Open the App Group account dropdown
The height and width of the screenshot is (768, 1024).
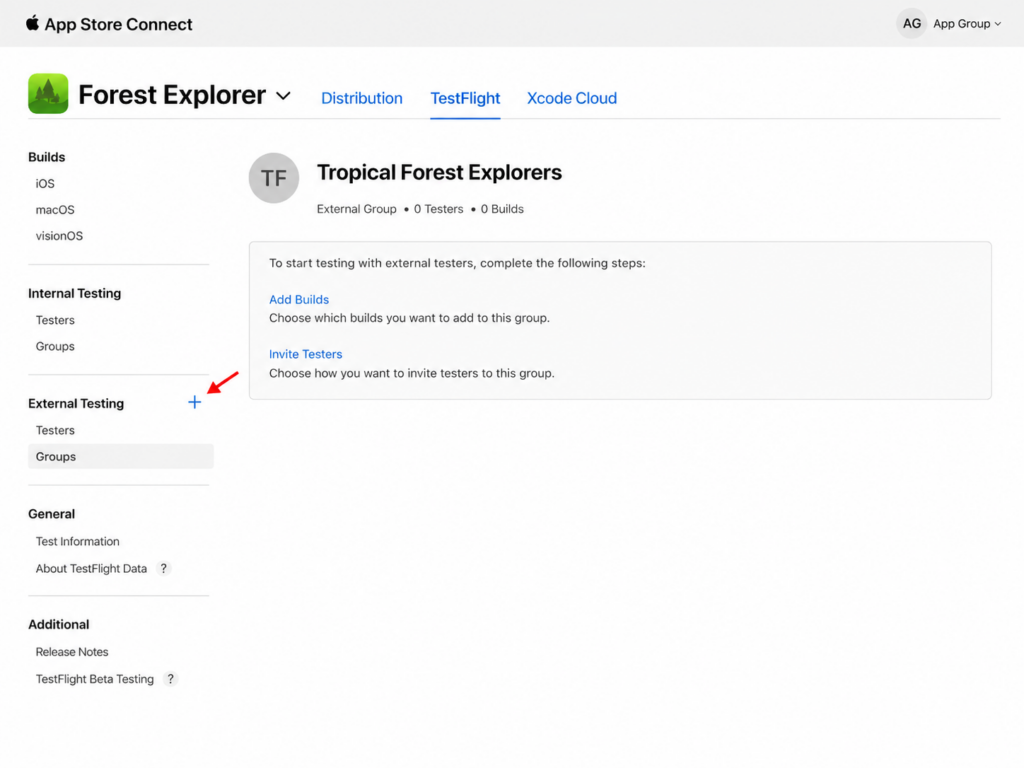(967, 24)
